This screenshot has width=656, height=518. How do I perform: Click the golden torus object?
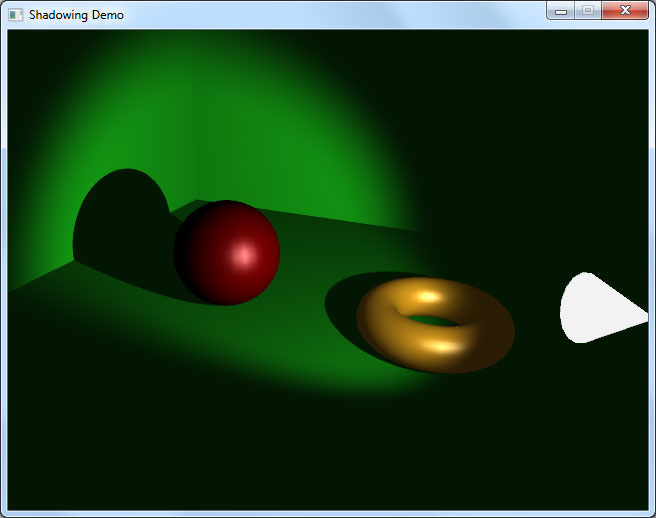436,325
